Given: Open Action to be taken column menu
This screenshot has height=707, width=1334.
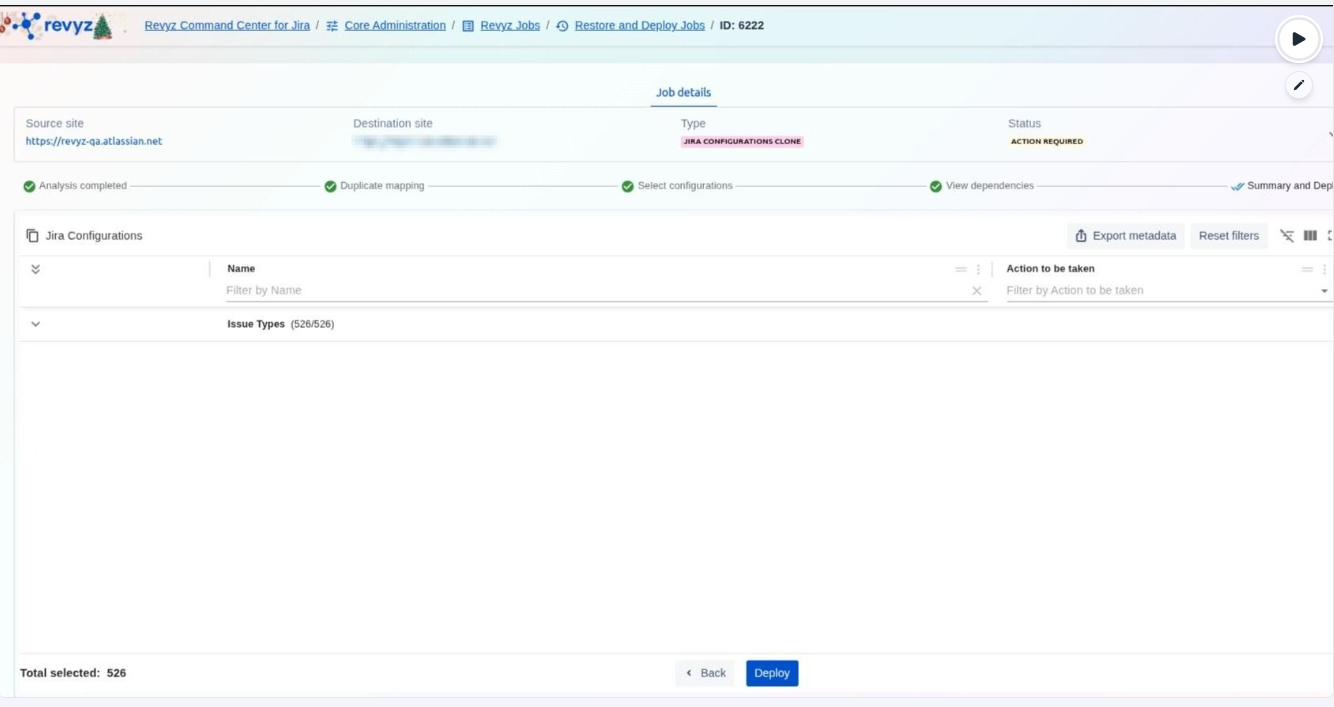Looking at the screenshot, I should coord(1325,269).
